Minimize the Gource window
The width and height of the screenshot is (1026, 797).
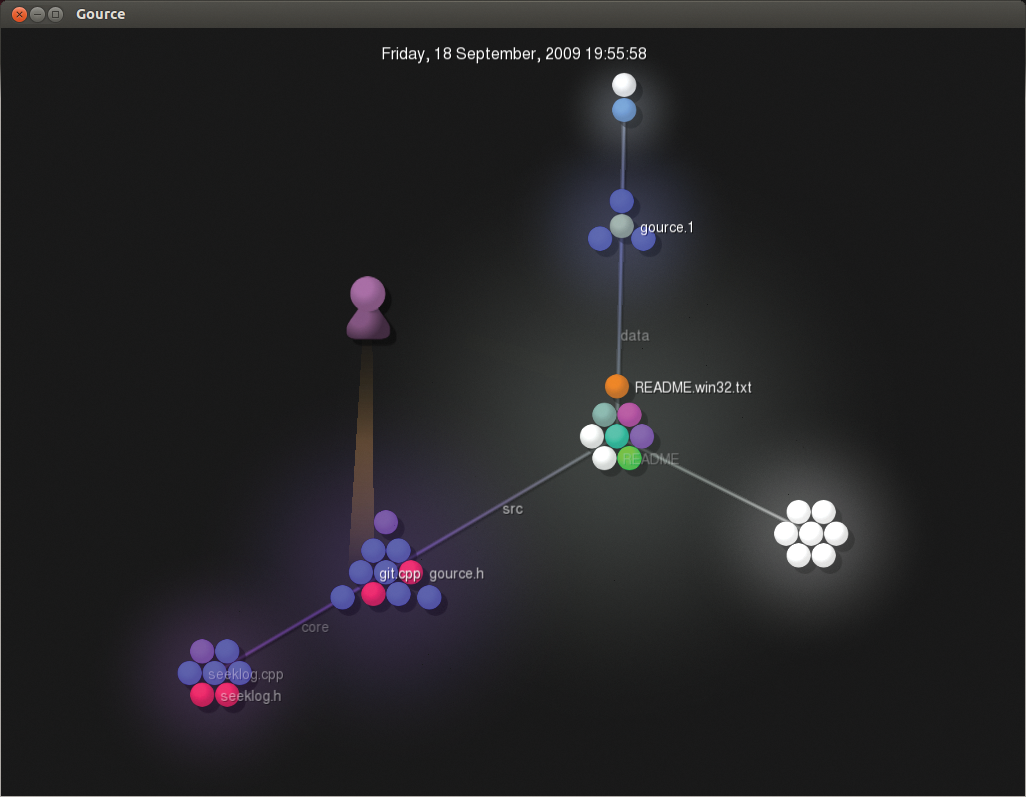pos(37,14)
